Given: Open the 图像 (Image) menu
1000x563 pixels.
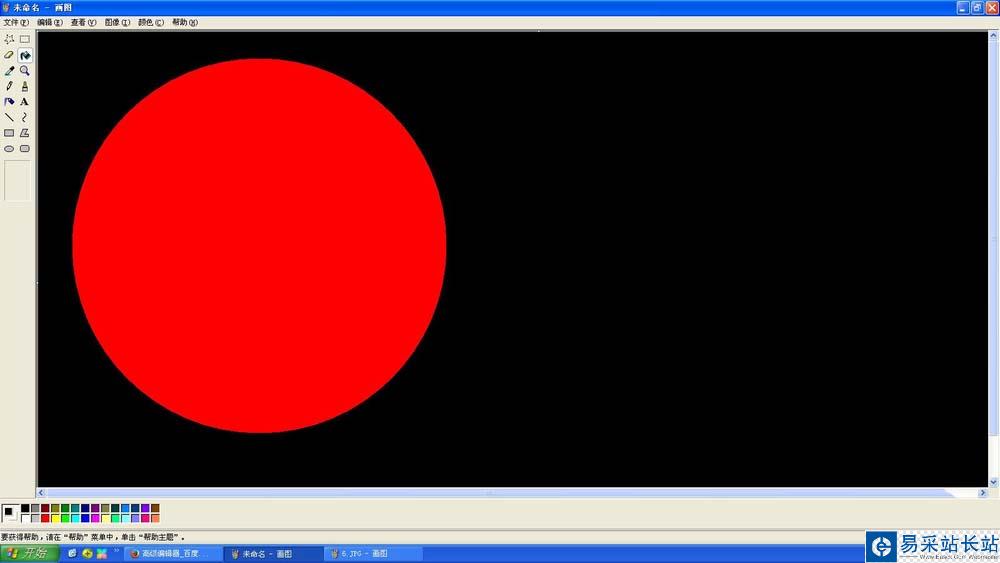Looking at the screenshot, I should pyautogui.click(x=117, y=22).
